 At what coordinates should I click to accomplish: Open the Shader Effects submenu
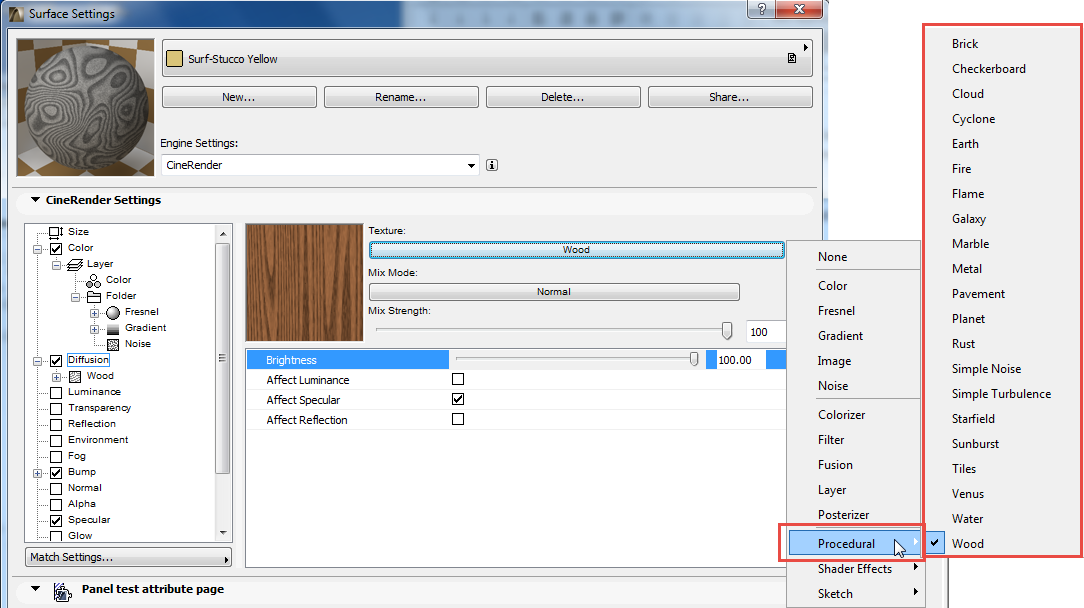[855, 569]
